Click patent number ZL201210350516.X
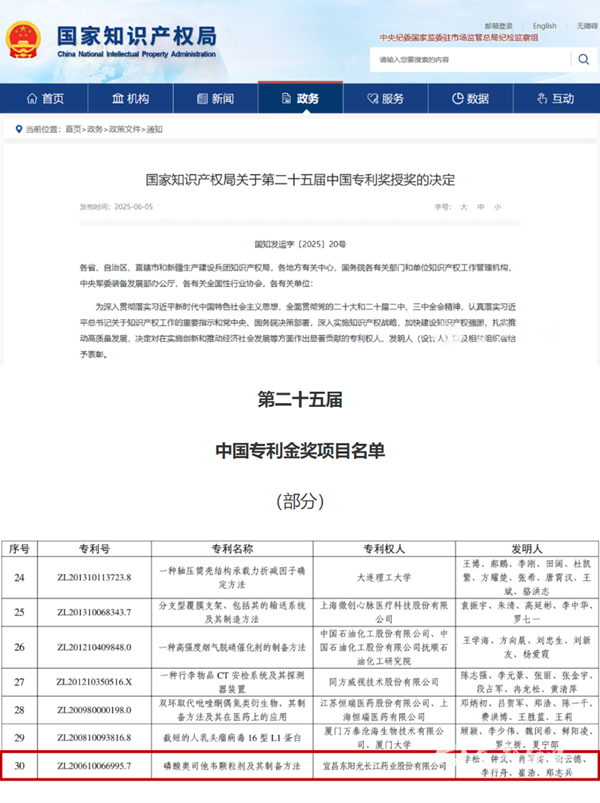The width and height of the screenshot is (600, 803). [x=94, y=682]
